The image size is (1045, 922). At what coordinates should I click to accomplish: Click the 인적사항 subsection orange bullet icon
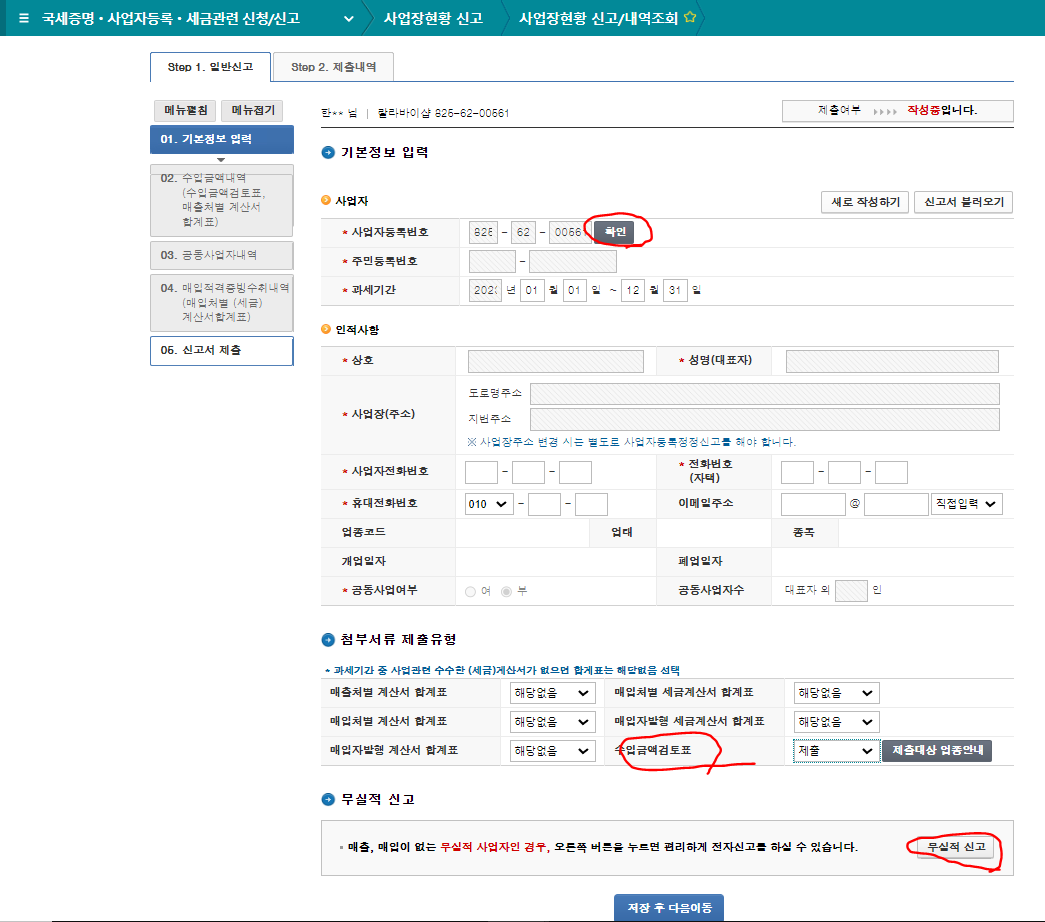pyautogui.click(x=326, y=329)
